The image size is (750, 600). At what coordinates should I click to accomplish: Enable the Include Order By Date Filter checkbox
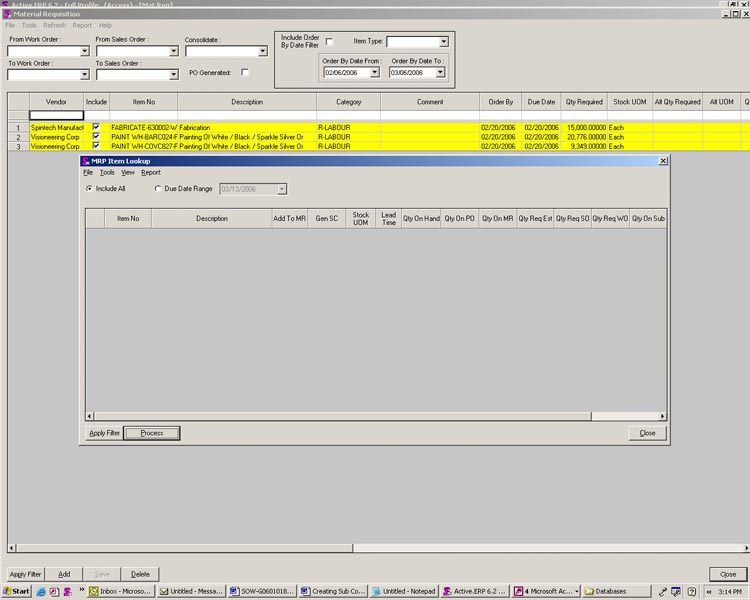[x=330, y=41]
